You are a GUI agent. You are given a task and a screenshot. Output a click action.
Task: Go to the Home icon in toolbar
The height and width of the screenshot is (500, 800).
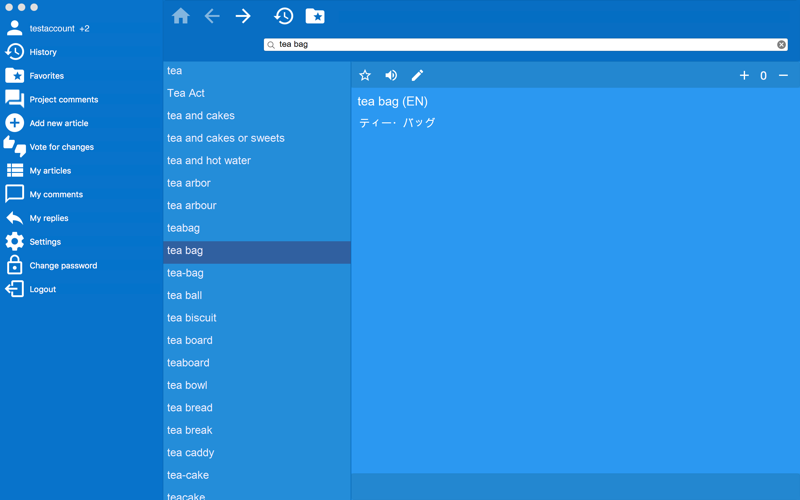(x=181, y=16)
